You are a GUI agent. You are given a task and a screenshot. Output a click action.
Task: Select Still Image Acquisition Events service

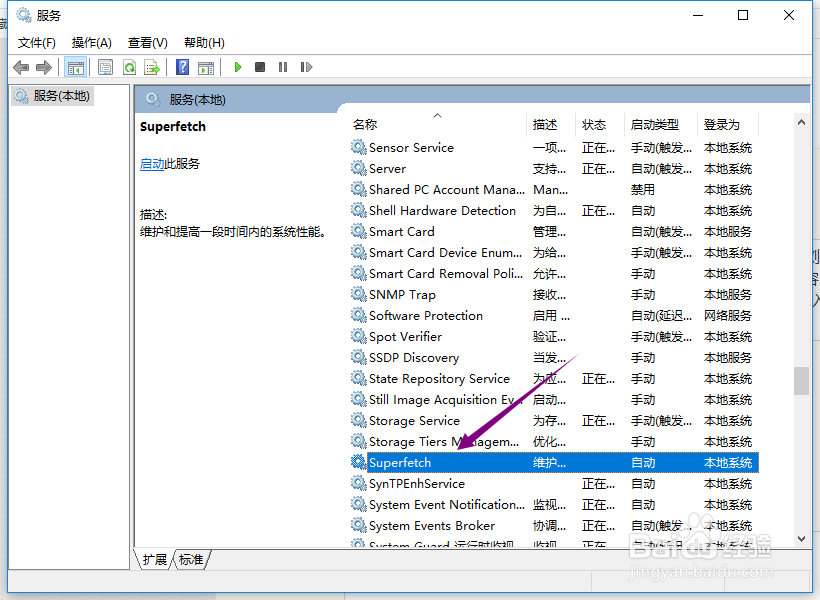point(554,399)
